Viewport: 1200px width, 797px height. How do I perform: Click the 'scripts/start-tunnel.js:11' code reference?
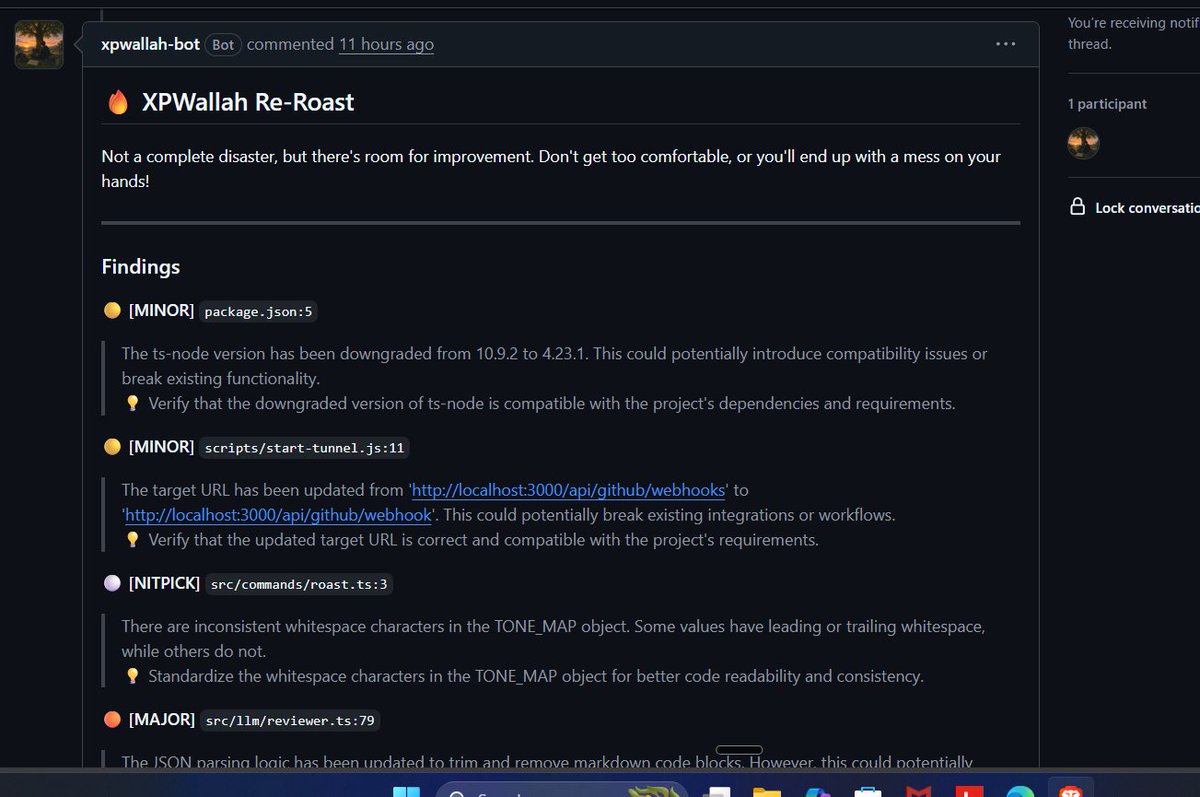[x=305, y=448]
